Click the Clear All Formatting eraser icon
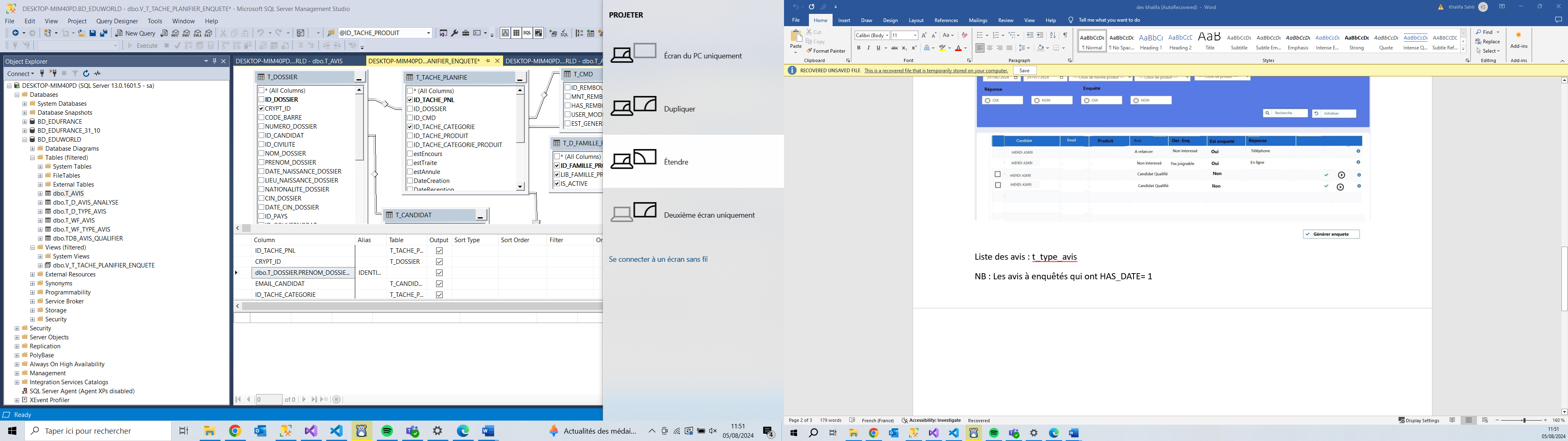This screenshot has height=441, width=1568. (964, 36)
